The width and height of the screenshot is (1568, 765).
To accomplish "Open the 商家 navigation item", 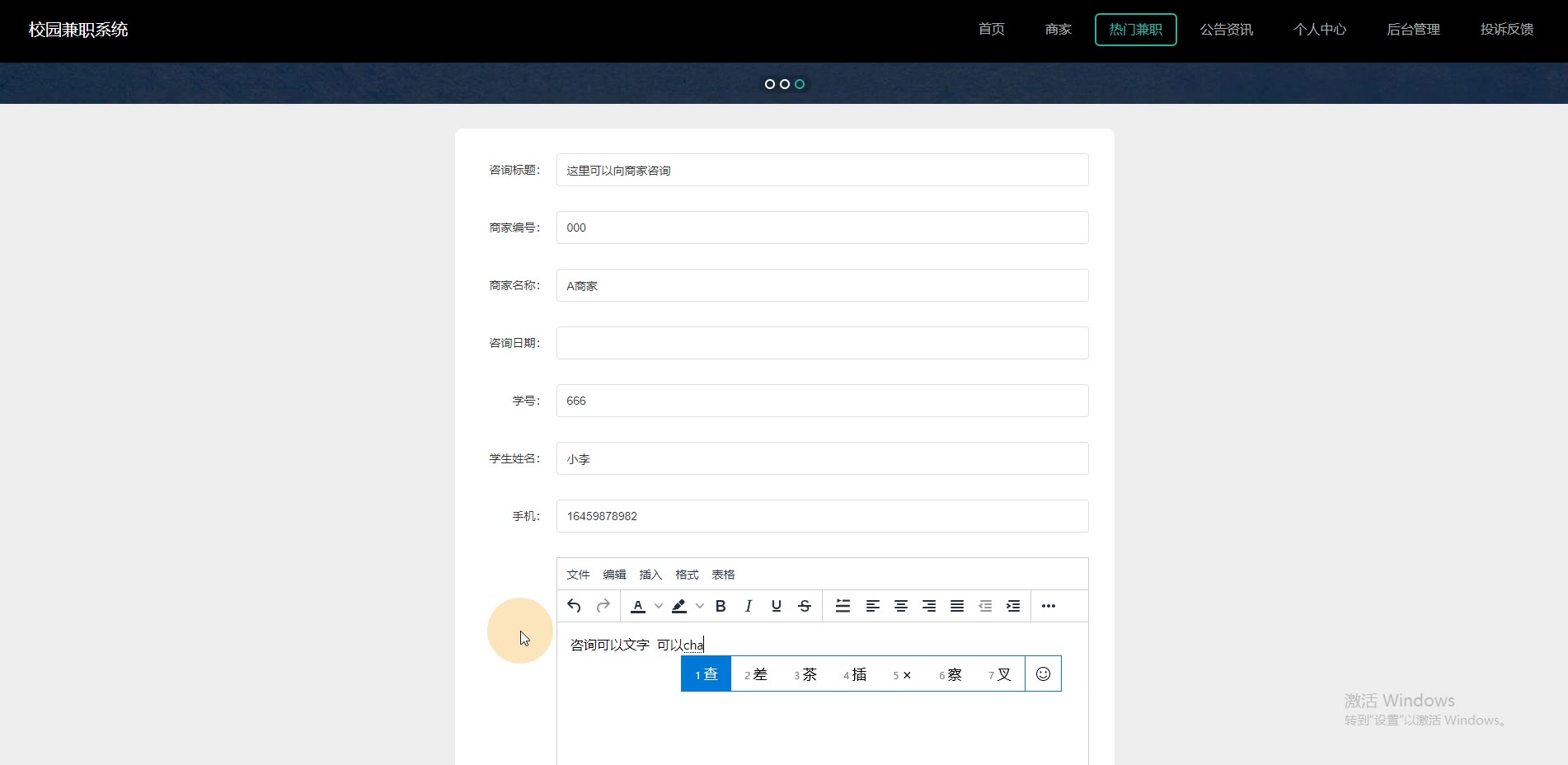I will click(x=1059, y=30).
